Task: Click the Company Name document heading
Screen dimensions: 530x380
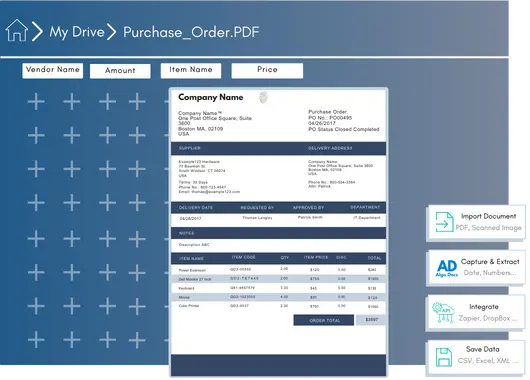Action: coord(211,97)
